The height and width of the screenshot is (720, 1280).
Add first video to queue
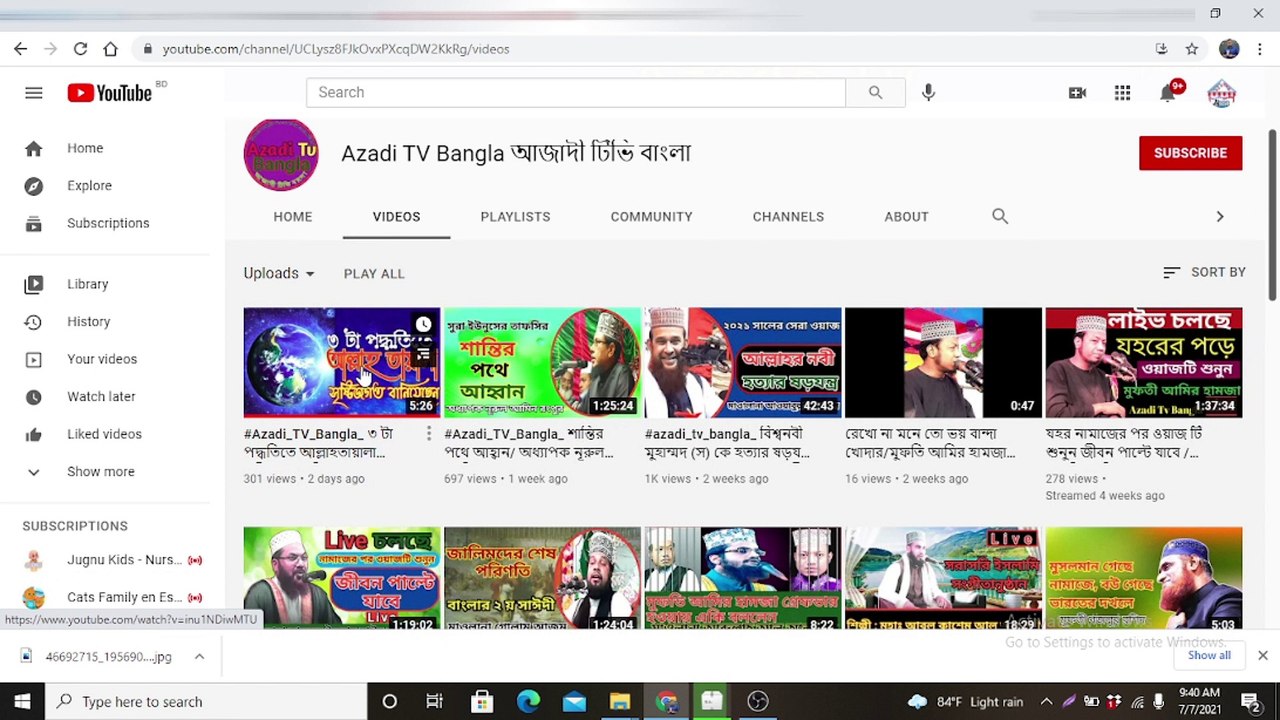click(x=424, y=353)
